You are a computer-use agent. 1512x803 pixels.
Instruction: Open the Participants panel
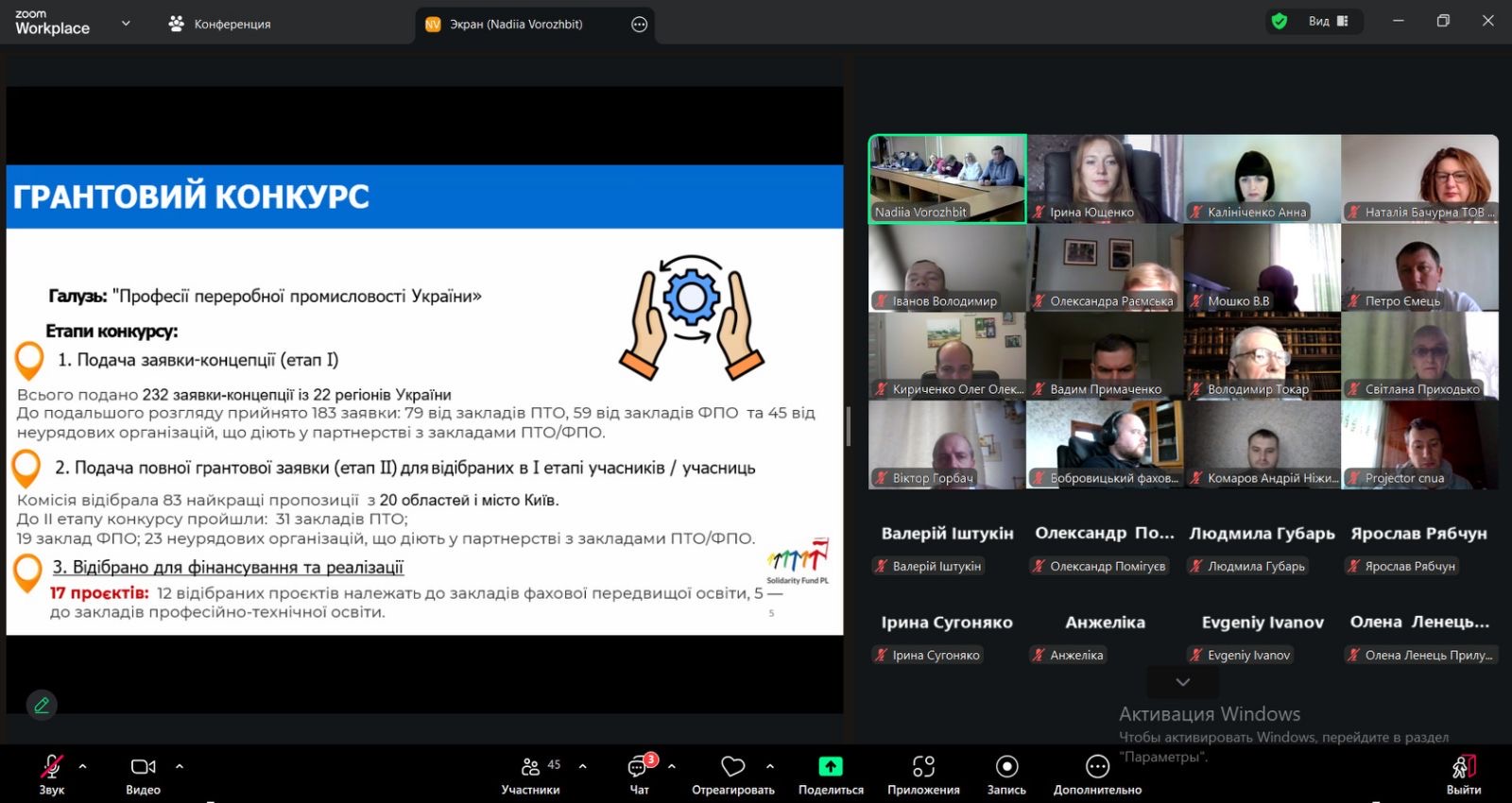(530, 774)
